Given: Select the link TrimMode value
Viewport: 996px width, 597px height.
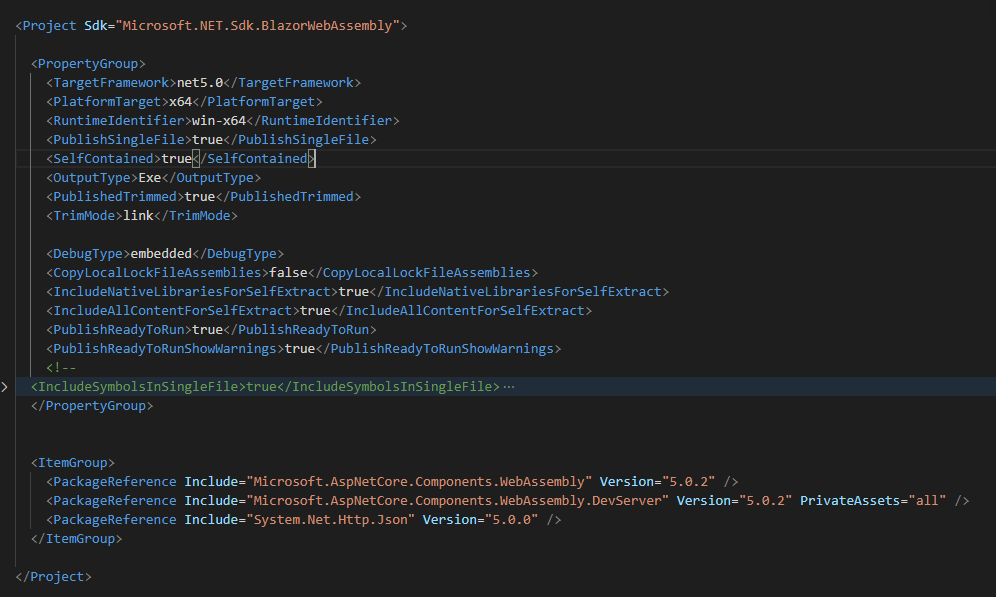Looking at the screenshot, I should [x=139, y=215].
